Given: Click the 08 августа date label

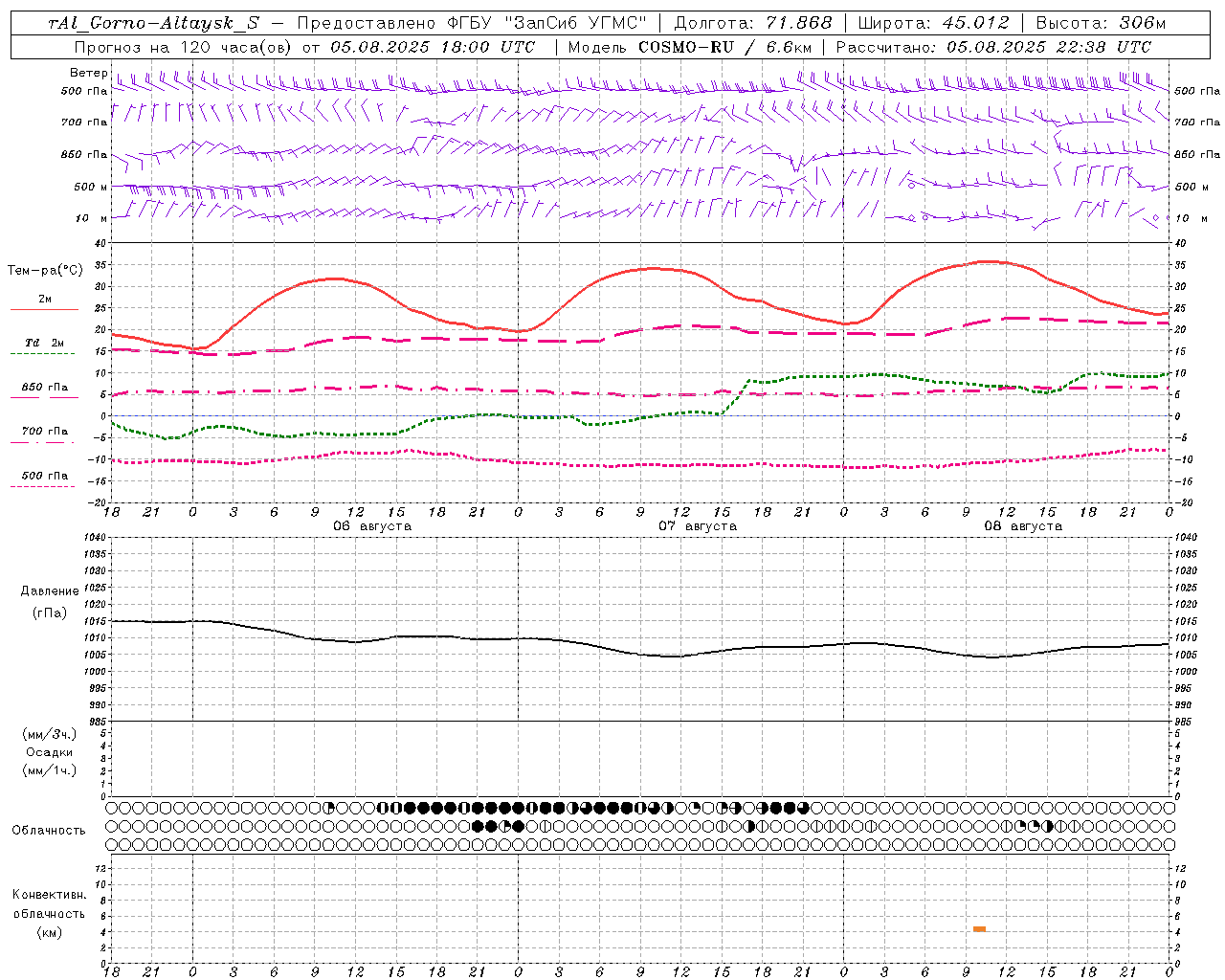Looking at the screenshot, I should click(1023, 526).
